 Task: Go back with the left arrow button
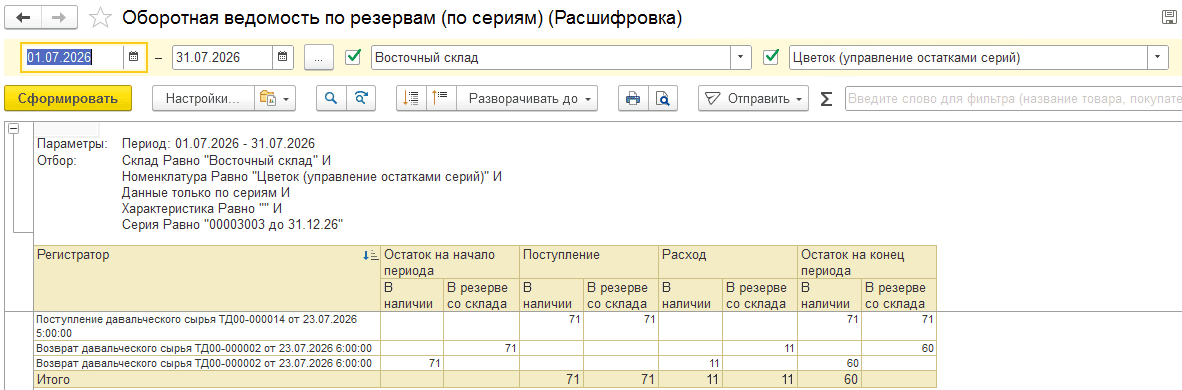tap(23, 17)
